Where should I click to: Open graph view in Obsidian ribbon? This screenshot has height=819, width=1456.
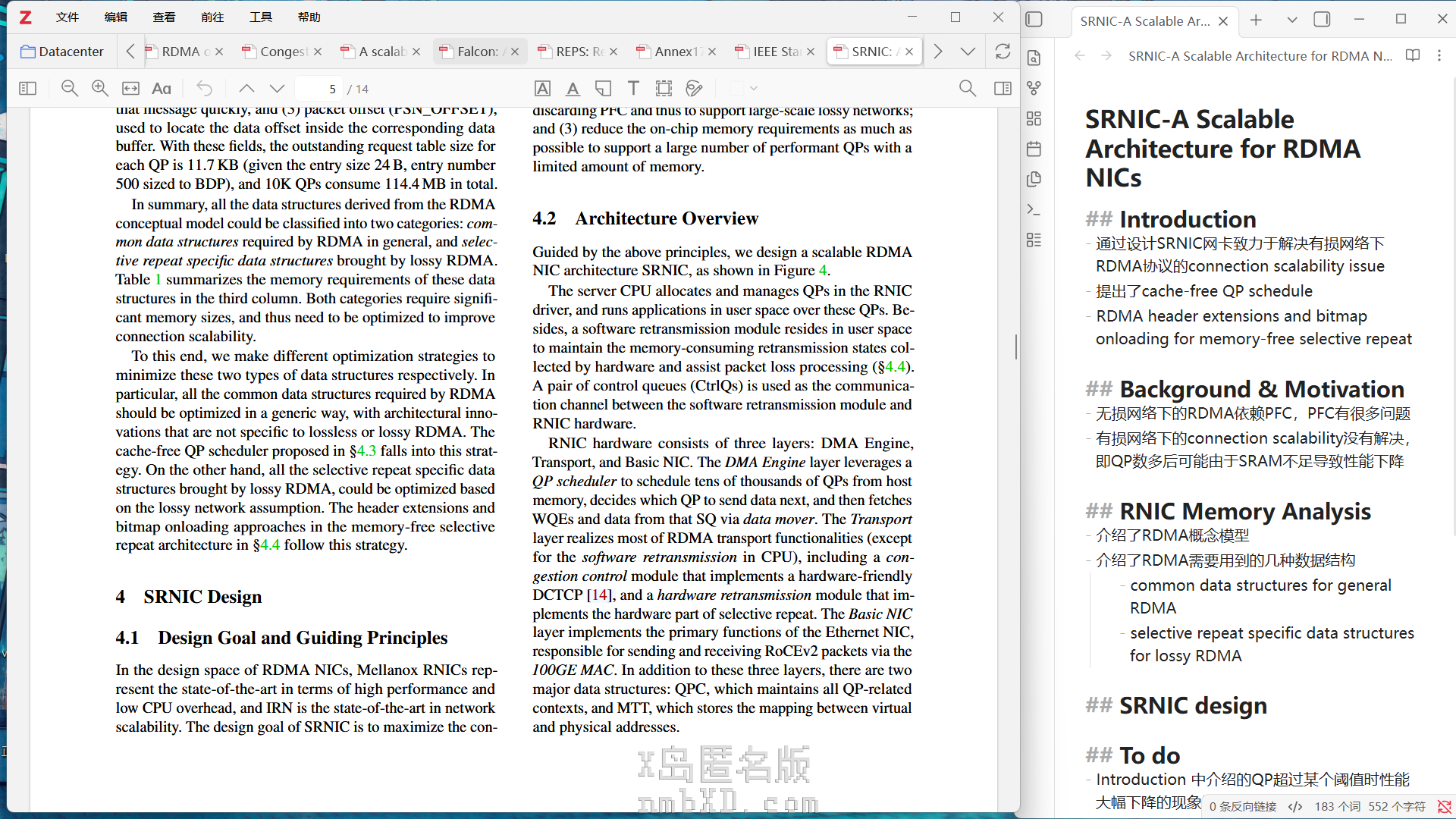tap(1034, 88)
